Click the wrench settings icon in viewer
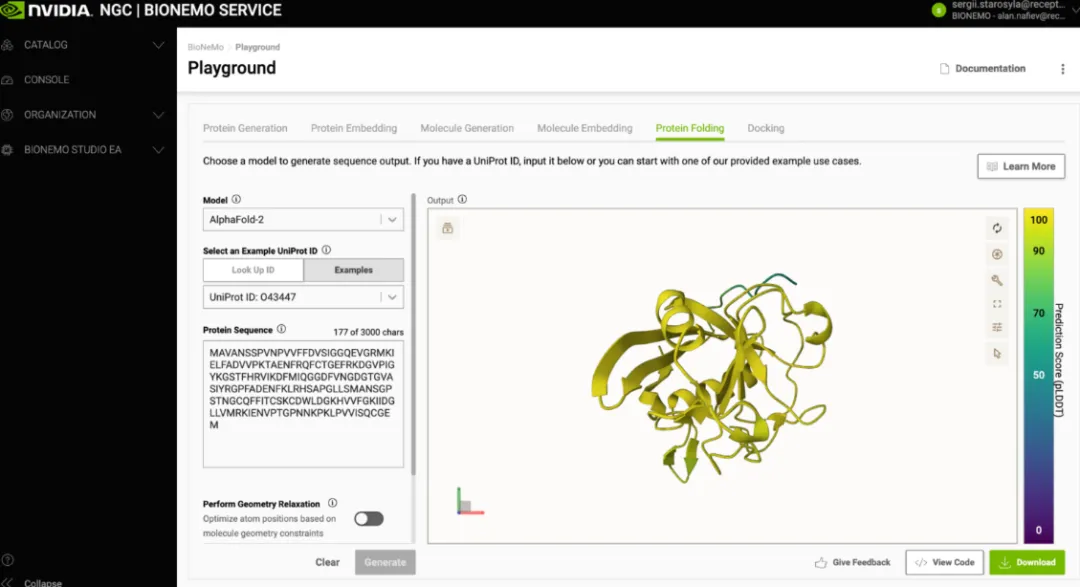Viewport: 1080px width, 587px height. pyautogui.click(x=997, y=280)
